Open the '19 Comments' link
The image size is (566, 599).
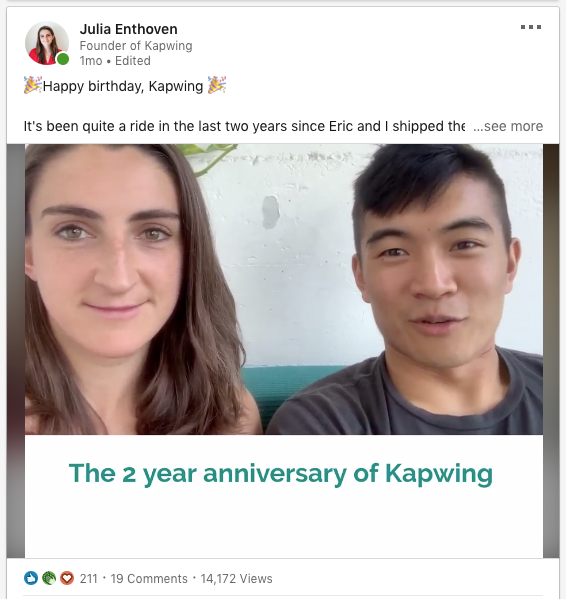click(x=149, y=579)
